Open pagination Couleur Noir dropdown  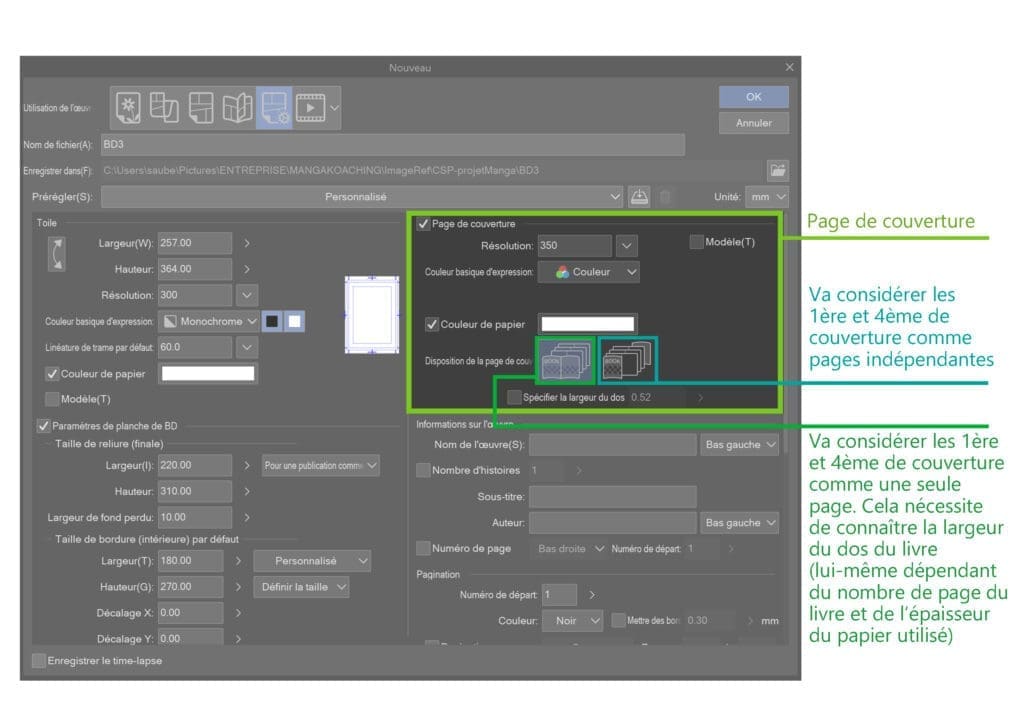573,621
